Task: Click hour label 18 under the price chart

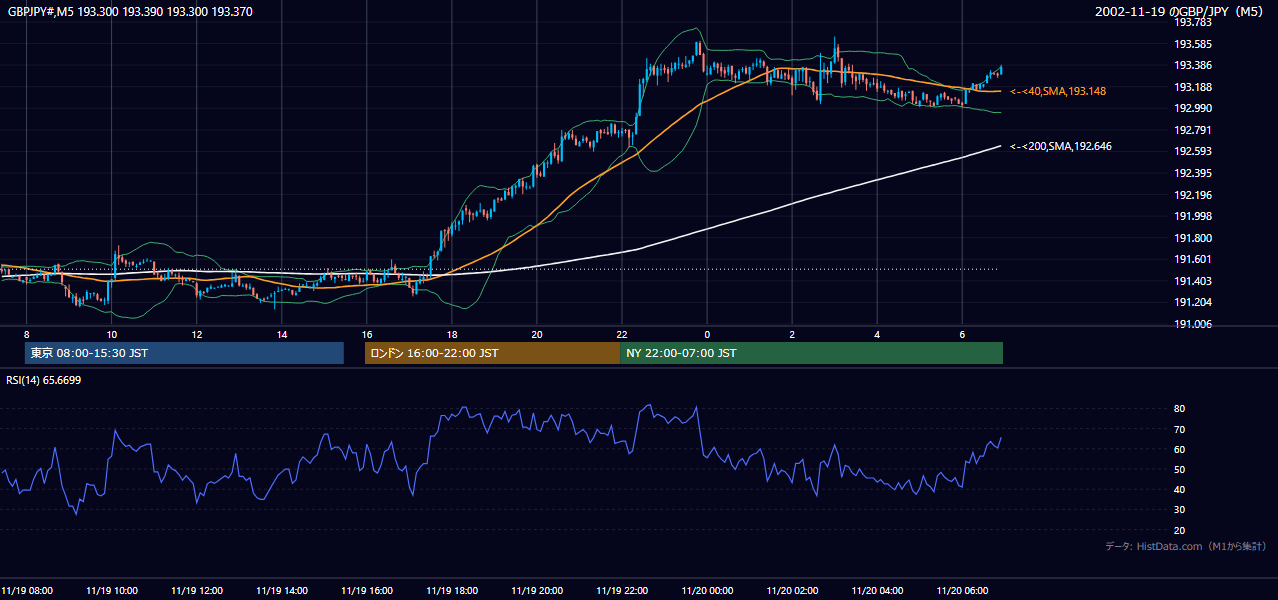Action: pos(452,334)
